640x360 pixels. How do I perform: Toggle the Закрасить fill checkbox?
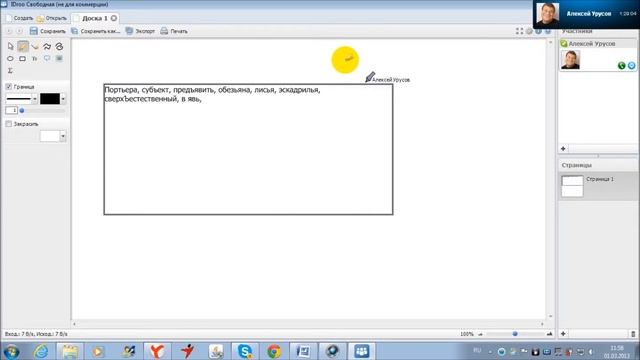tap(9, 124)
